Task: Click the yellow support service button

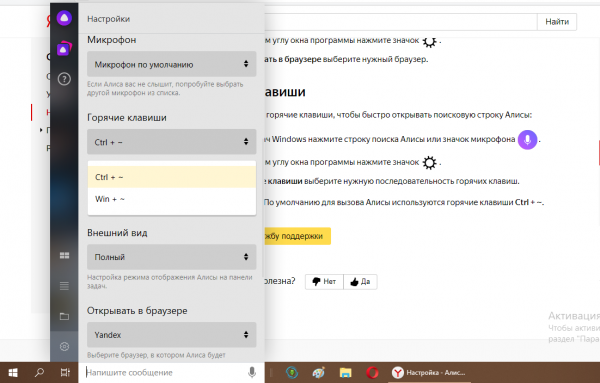Action: coord(297,236)
